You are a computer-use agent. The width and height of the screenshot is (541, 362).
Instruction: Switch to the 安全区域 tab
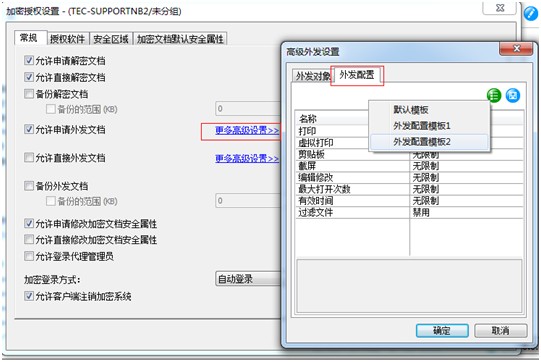[x=111, y=39]
